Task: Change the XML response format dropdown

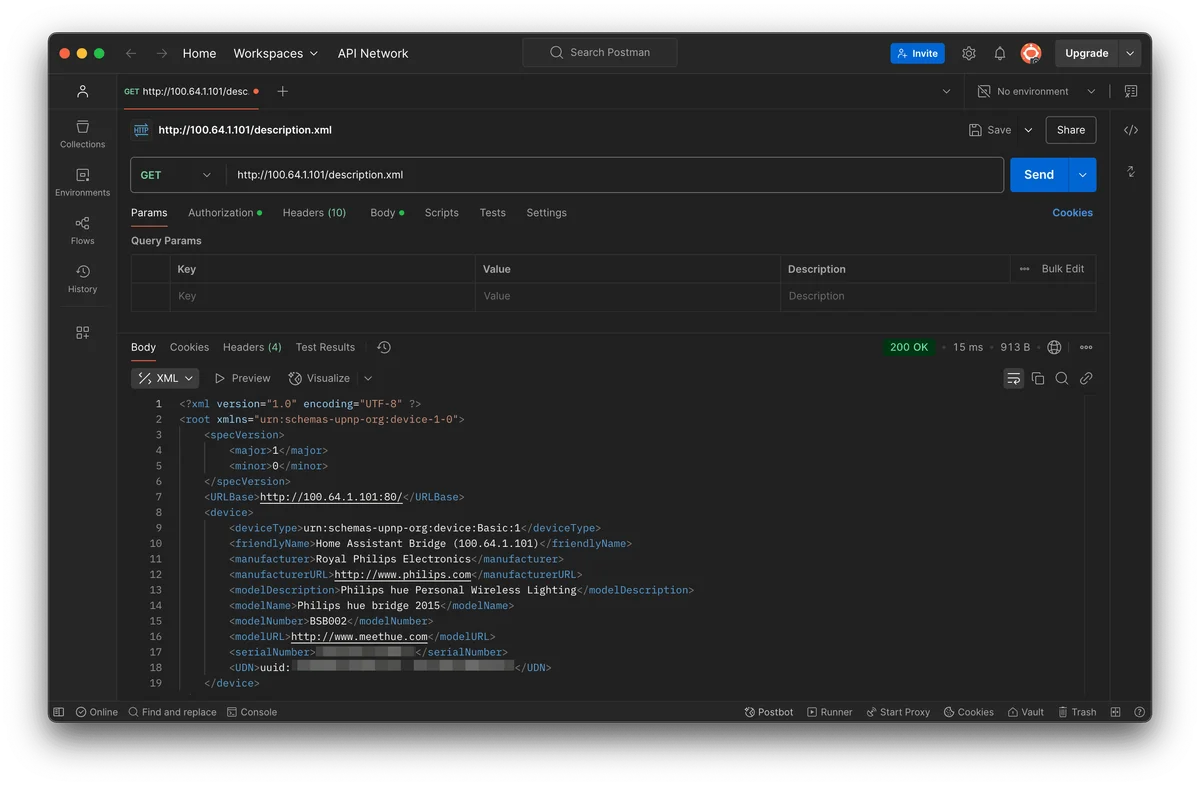Action: pos(165,378)
